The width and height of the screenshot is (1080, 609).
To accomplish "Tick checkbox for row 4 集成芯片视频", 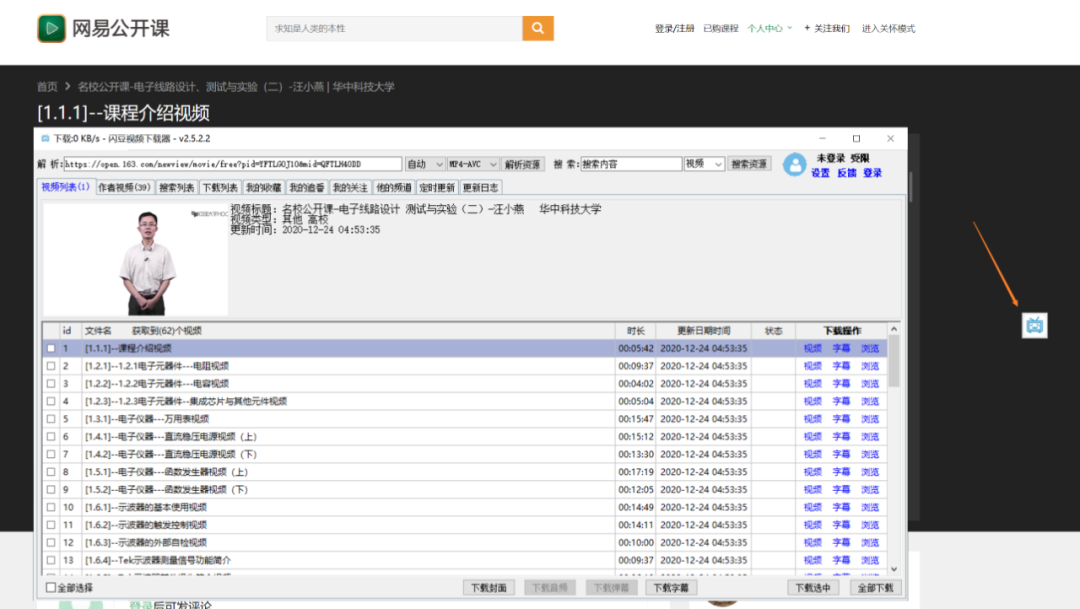I will click(x=51, y=401).
